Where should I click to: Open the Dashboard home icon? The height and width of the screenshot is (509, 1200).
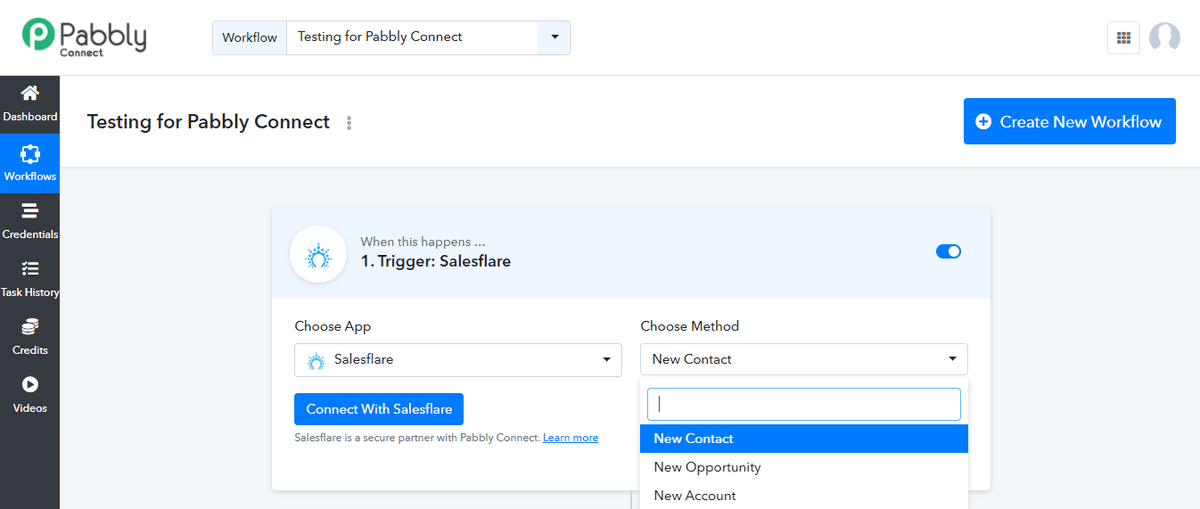click(x=30, y=93)
